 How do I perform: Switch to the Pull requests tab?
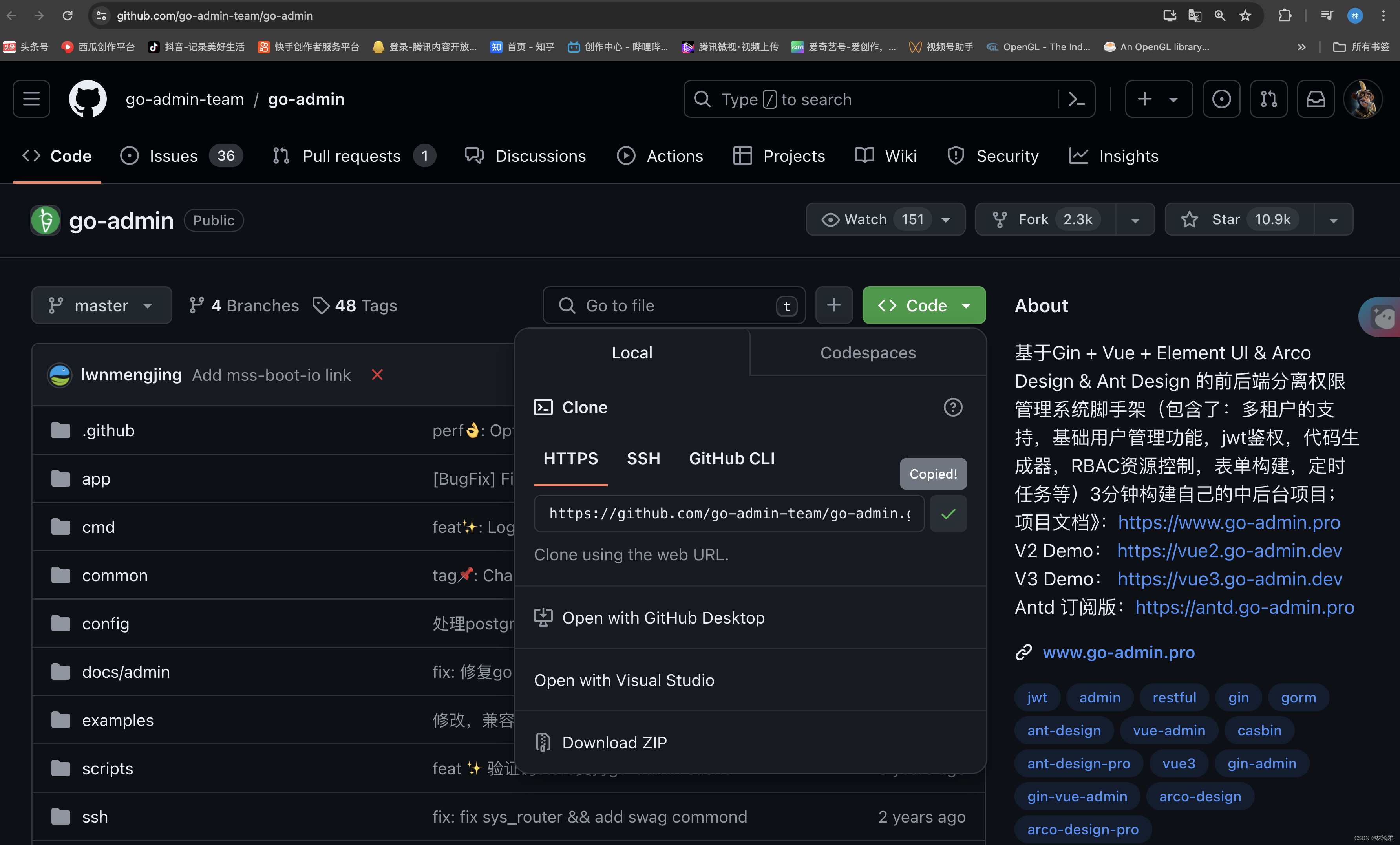(354, 156)
